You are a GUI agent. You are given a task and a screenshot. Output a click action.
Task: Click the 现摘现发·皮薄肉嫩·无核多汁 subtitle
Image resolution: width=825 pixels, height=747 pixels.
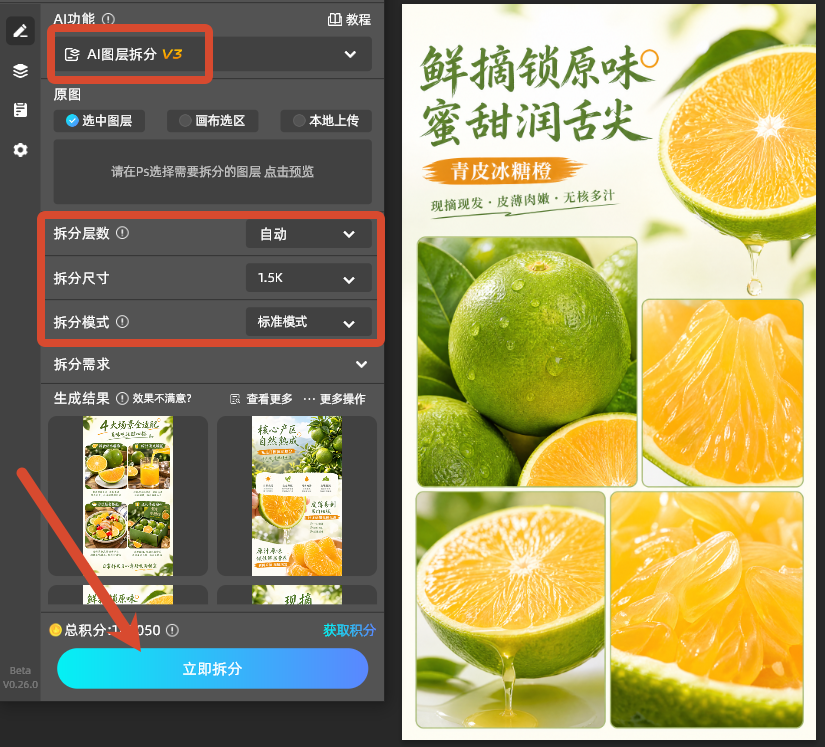(523, 201)
